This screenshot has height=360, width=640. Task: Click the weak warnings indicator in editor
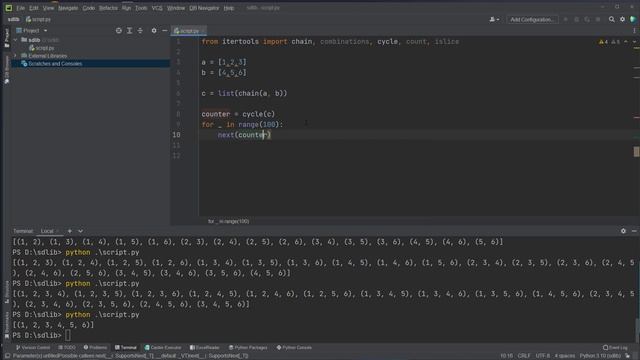(616, 42)
